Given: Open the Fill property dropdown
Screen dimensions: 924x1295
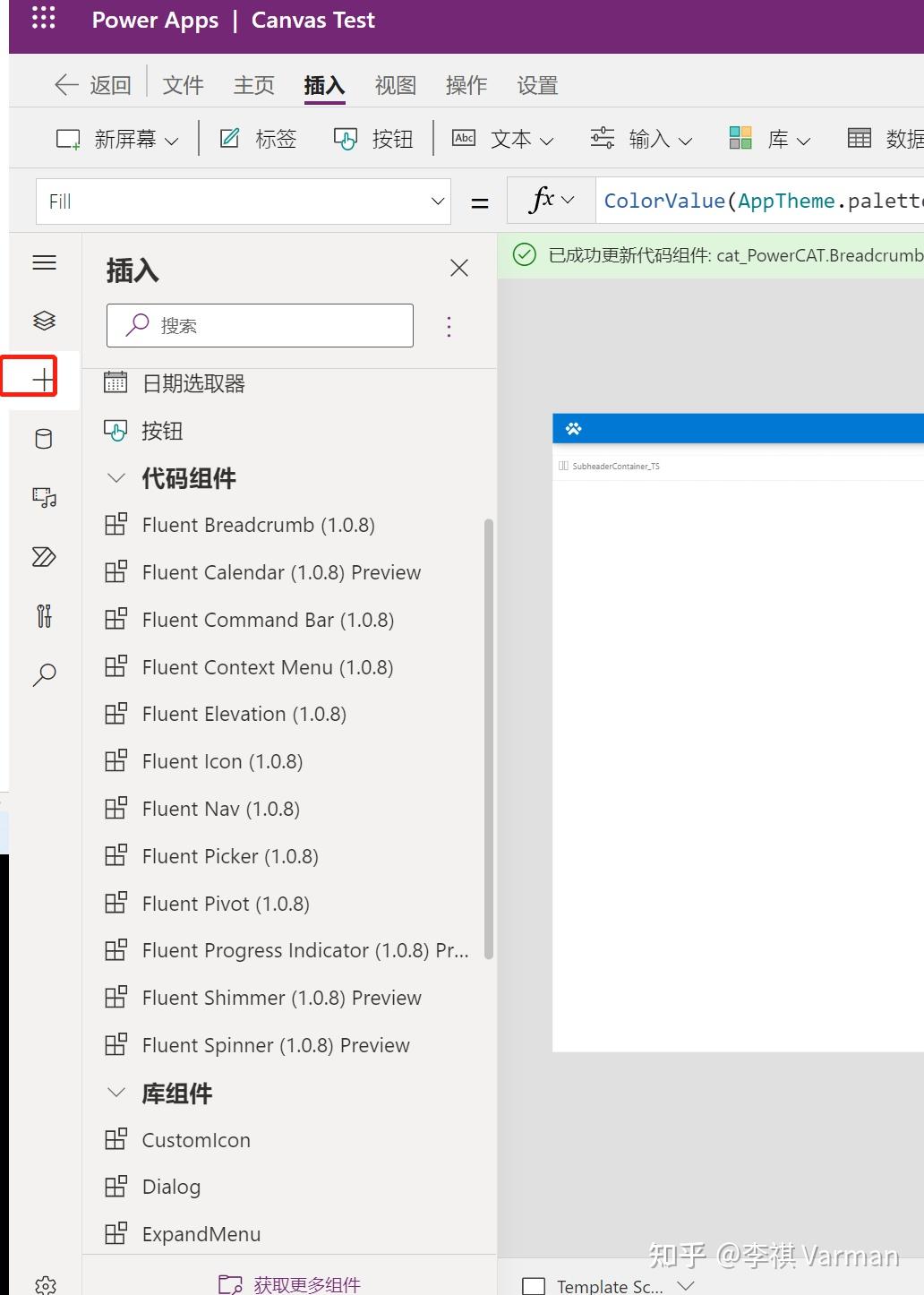Looking at the screenshot, I should pyautogui.click(x=436, y=201).
